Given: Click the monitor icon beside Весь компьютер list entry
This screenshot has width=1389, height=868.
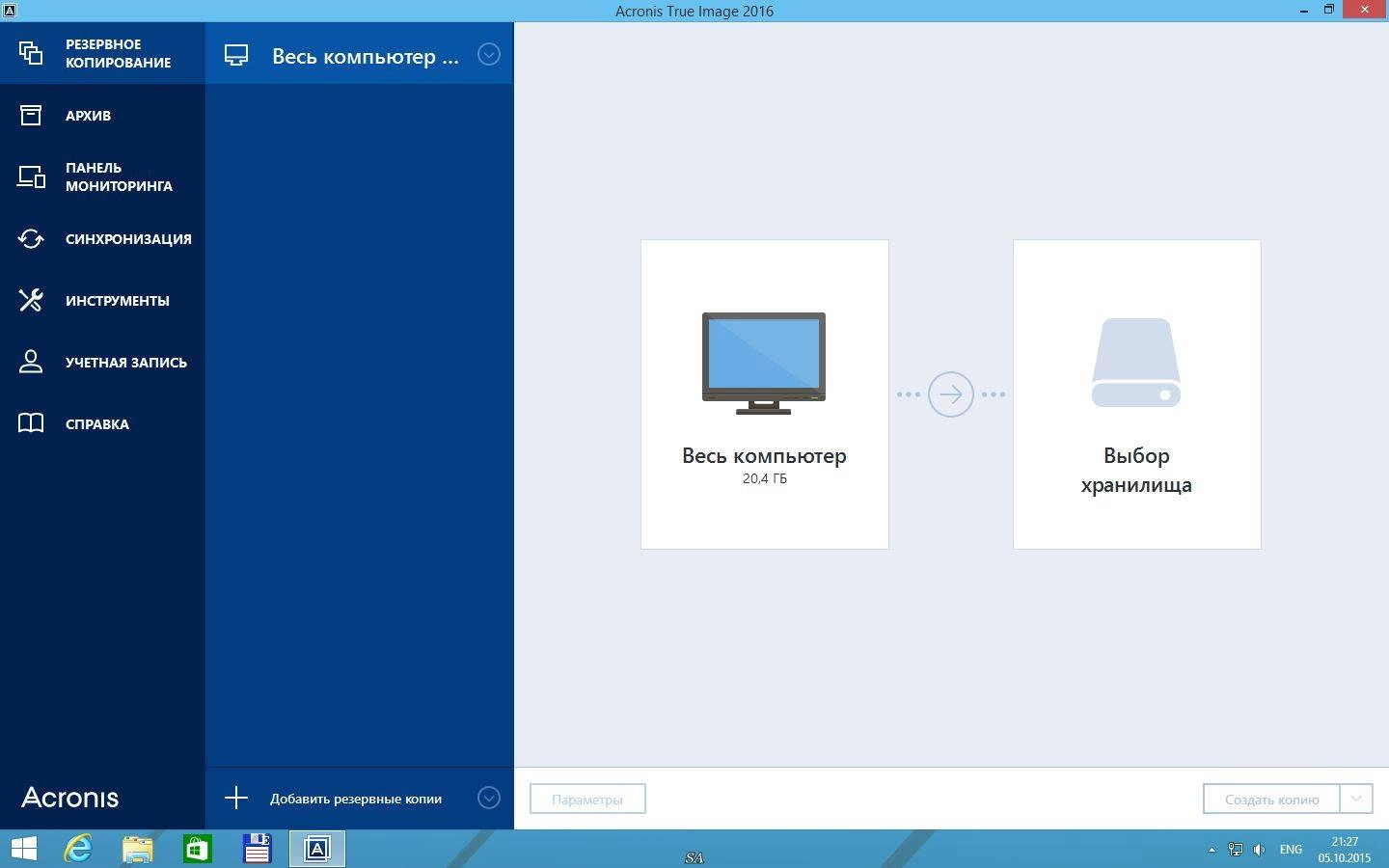Looking at the screenshot, I should [x=236, y=55].
